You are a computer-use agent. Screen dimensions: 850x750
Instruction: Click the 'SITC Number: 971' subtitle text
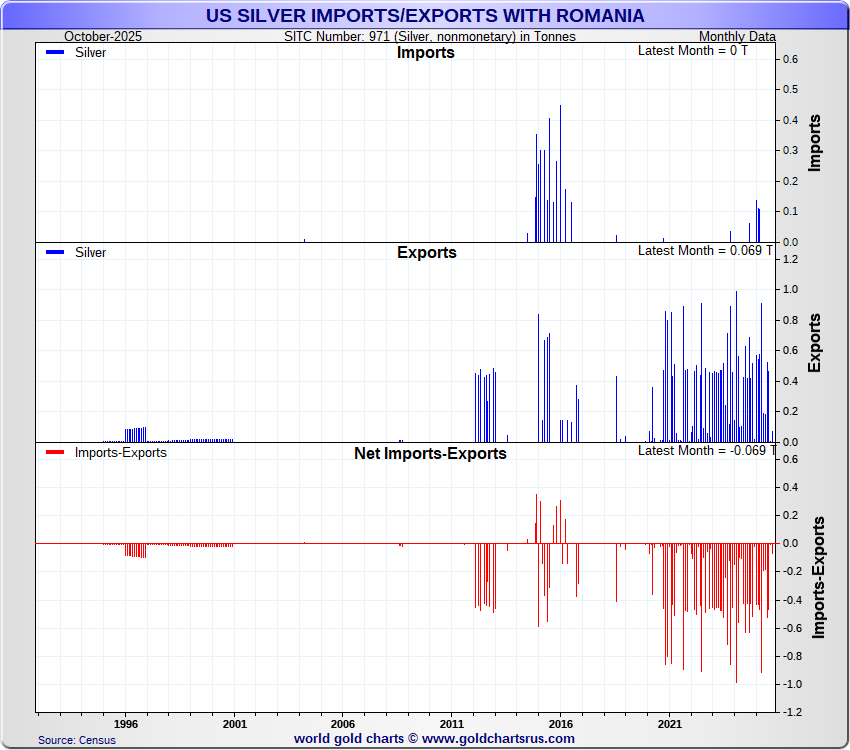[430, 36]
